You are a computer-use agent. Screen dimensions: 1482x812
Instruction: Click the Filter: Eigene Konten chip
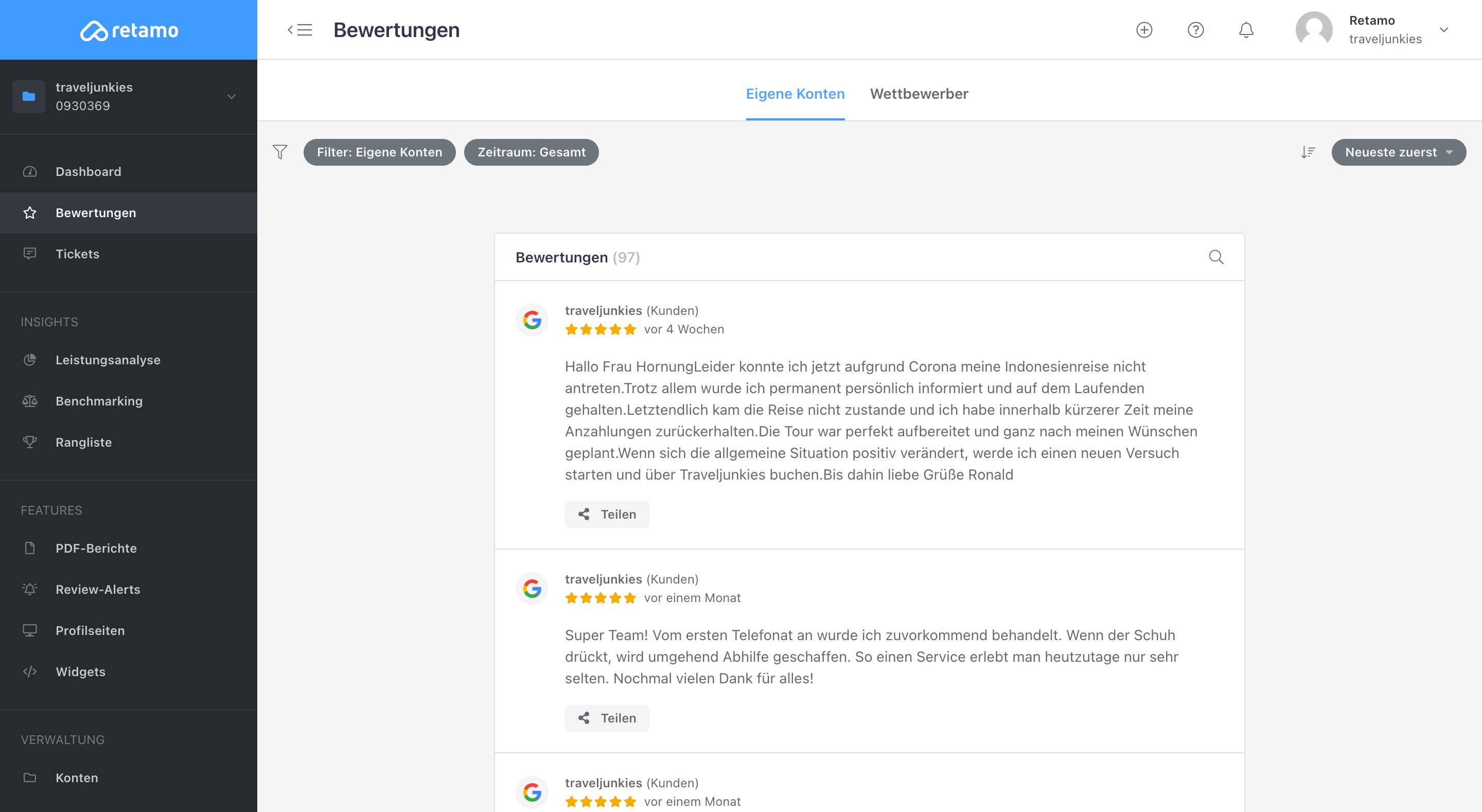click(379, 152)
